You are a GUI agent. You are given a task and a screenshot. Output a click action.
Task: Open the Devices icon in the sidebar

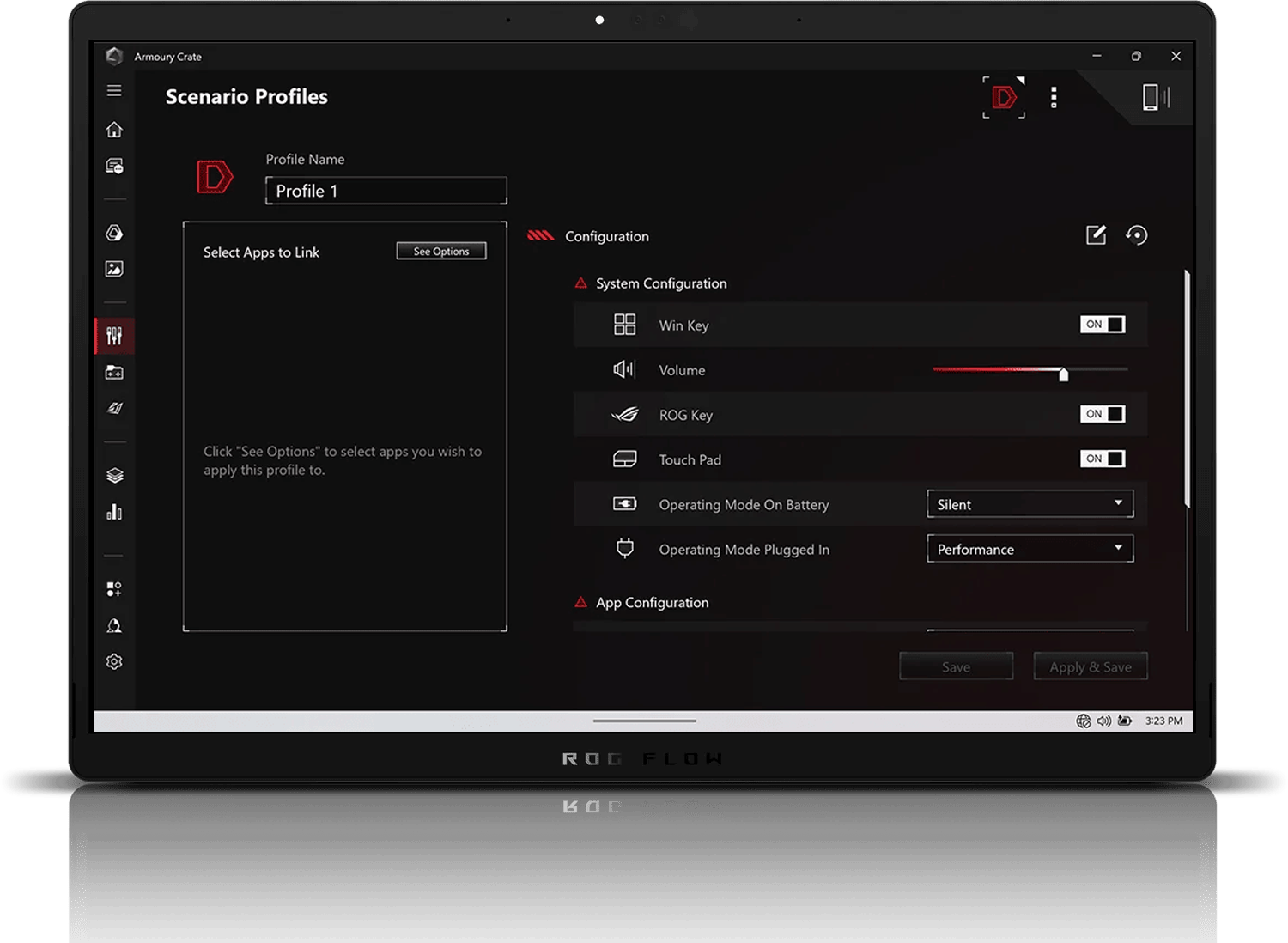tap(114, 166)
